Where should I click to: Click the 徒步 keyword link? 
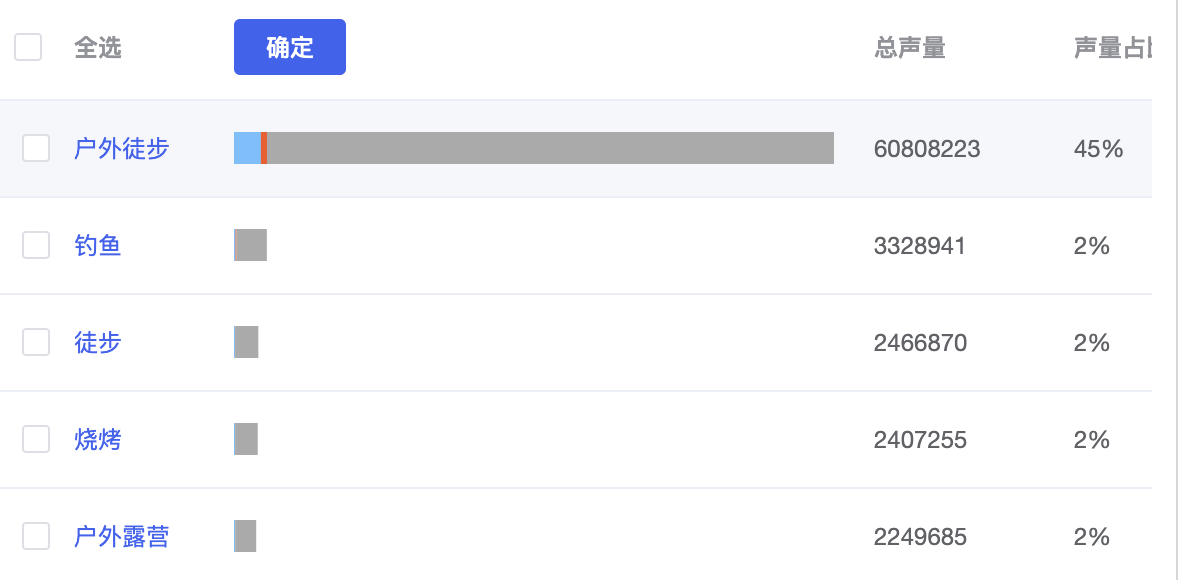point(98,342)
